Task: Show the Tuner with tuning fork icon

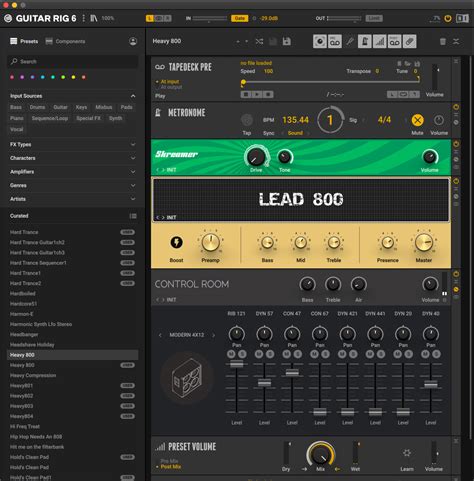Action: (350, 42)
